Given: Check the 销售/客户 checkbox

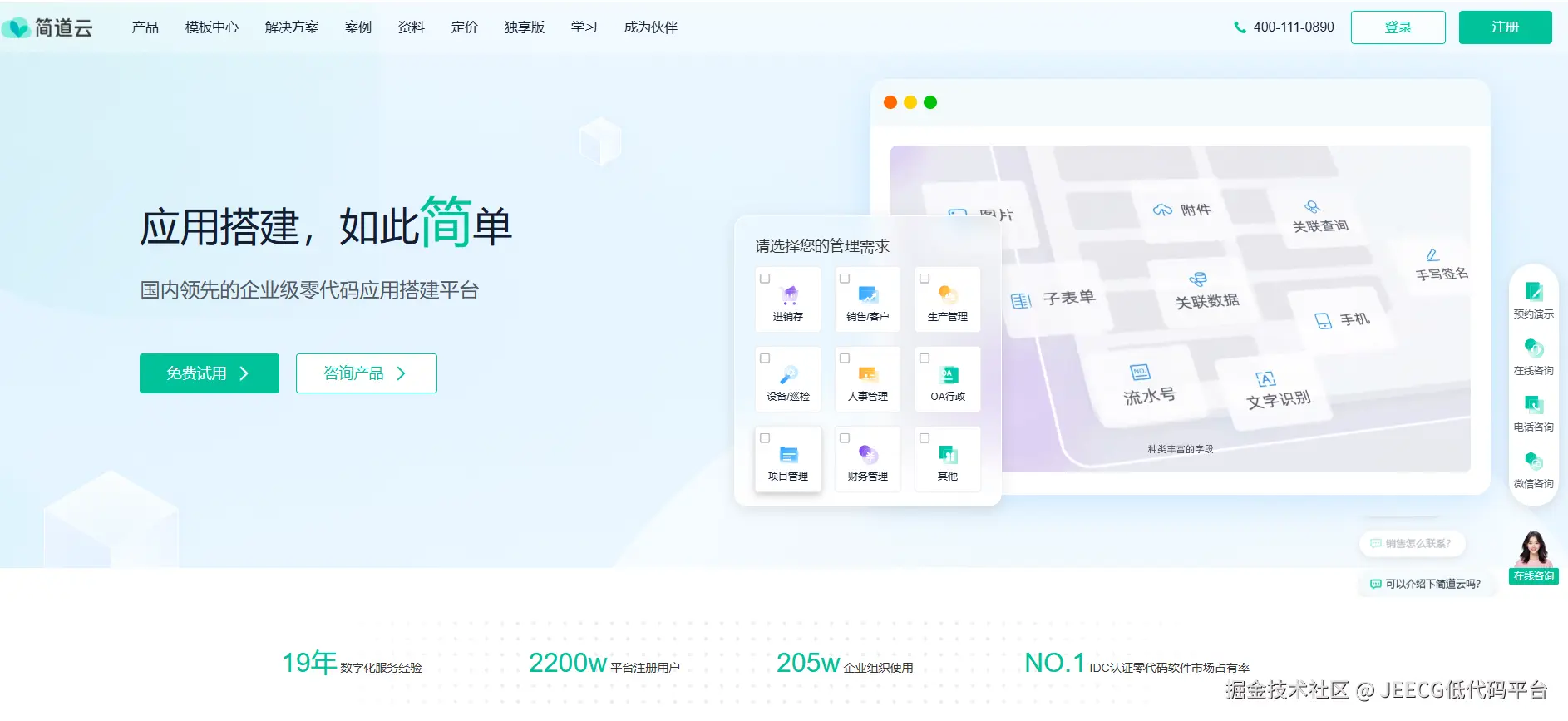Looking at the screenshot, I should pyautogui.click(x=845, y=279).
